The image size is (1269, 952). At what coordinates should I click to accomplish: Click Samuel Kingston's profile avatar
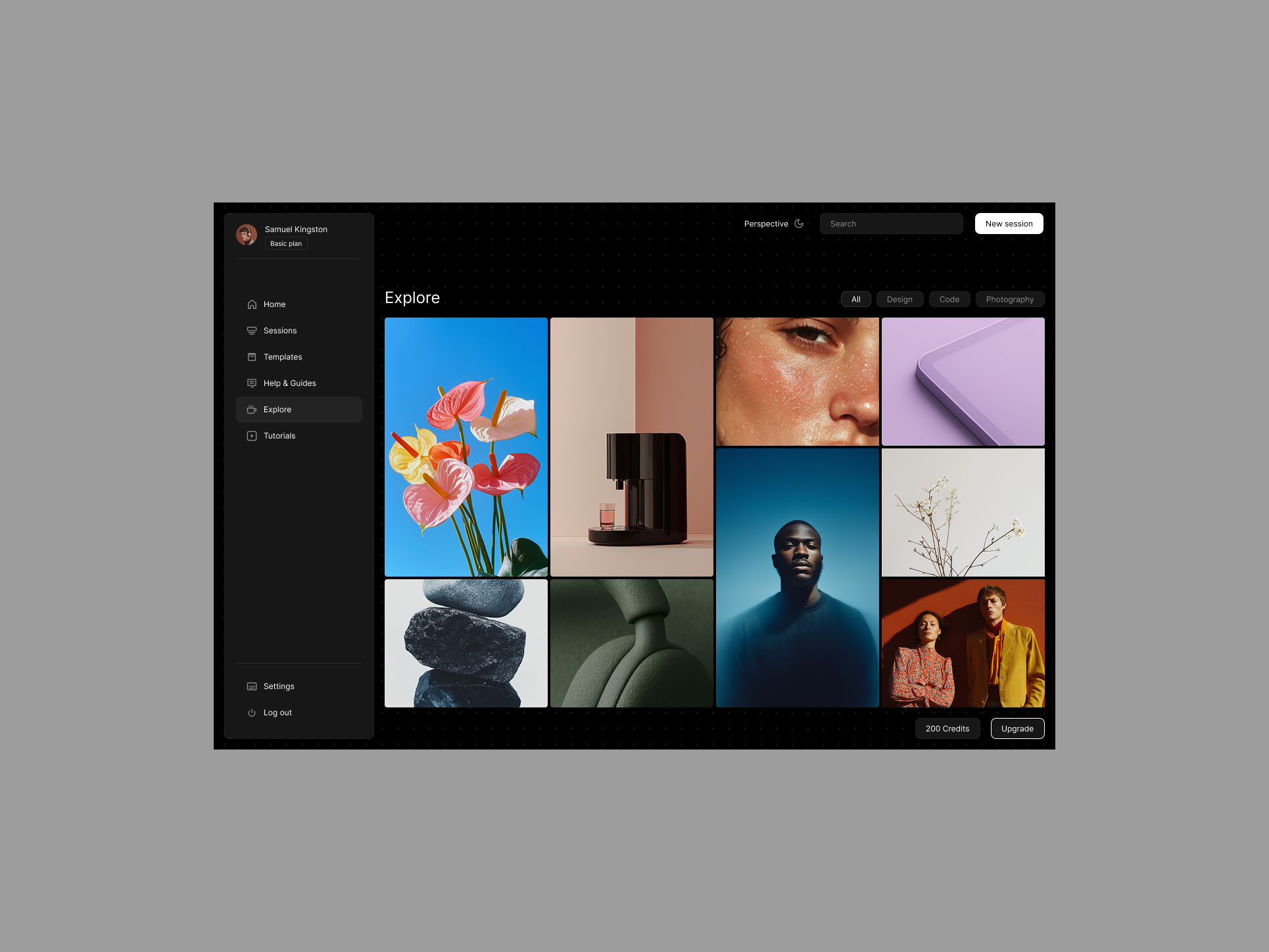point(247,235)
